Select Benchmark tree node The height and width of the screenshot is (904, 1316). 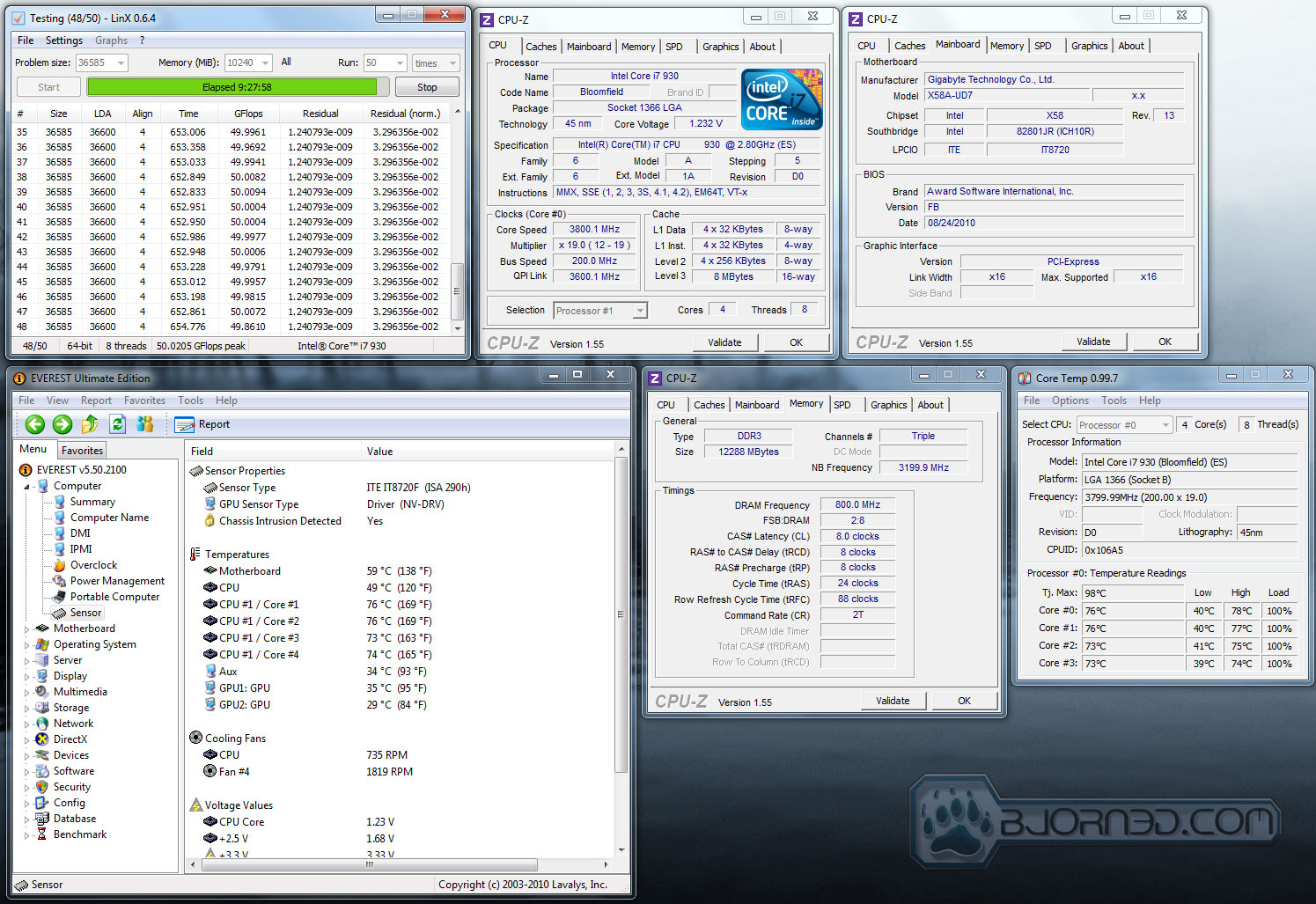[x=79, y=834]
